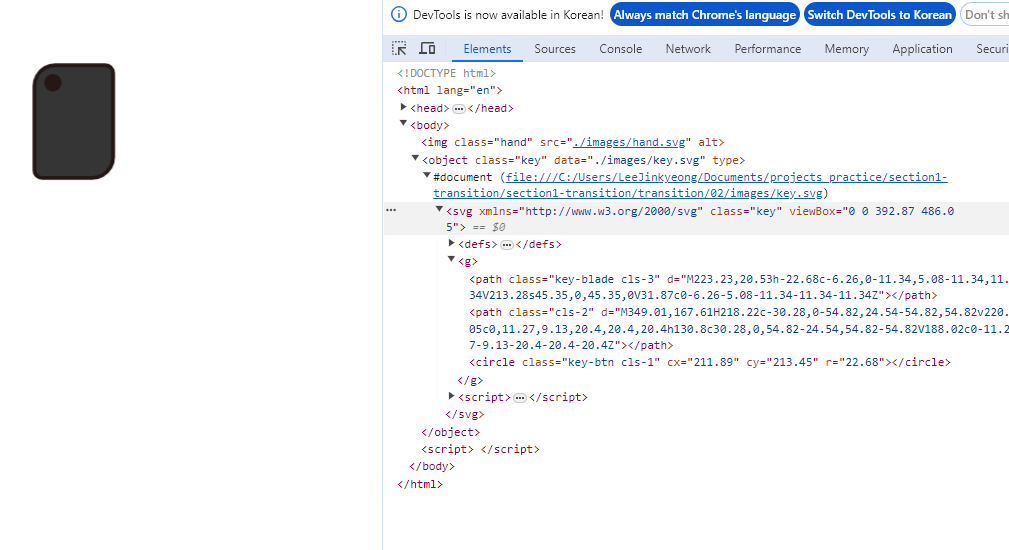The image size is (1009, 550).
Task: Expand the defs element arrow
Action: coord(451,243)
